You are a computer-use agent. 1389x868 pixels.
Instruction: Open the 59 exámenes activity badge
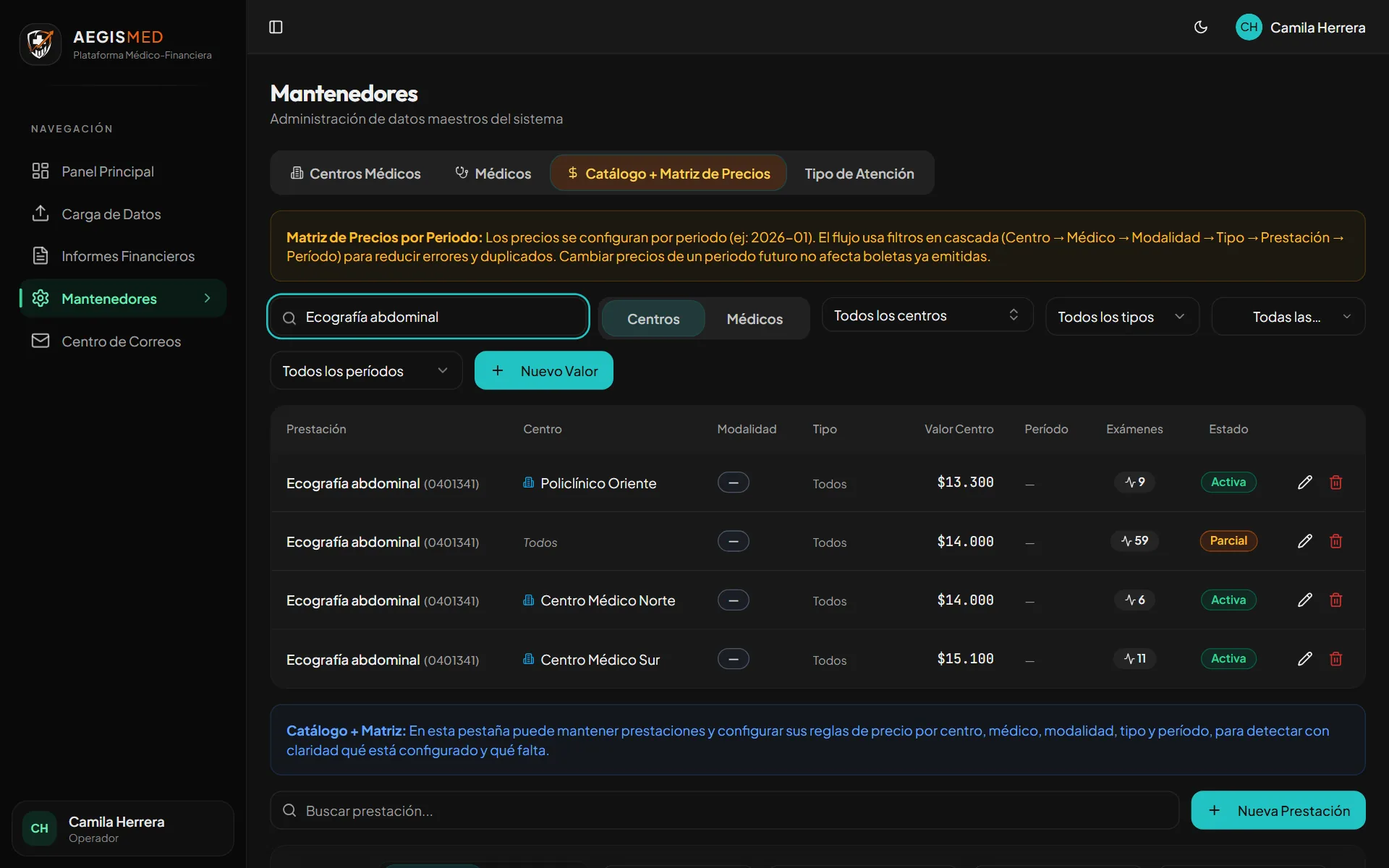click(x=1134, y=541)
